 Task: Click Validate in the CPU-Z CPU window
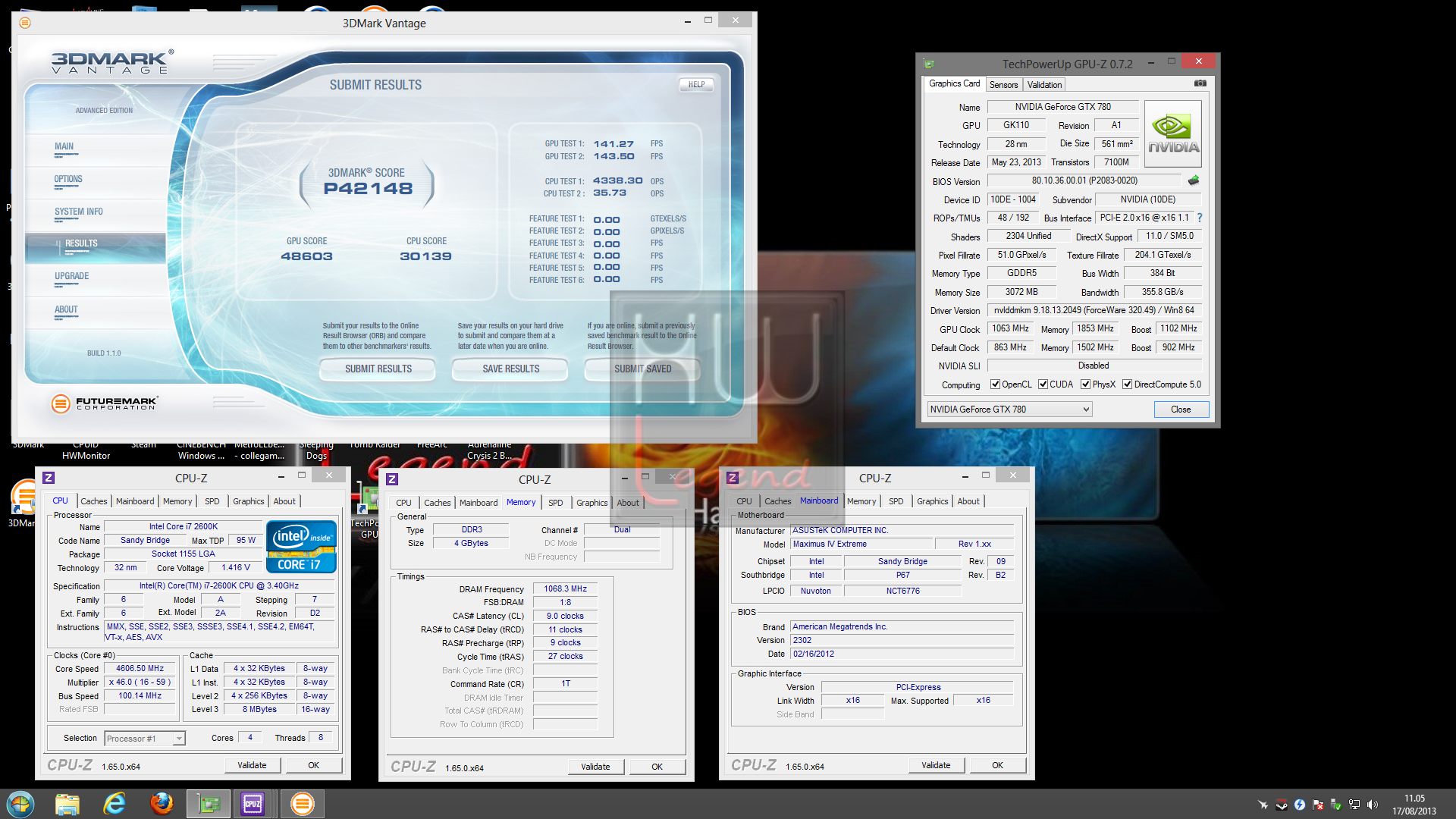point(252,765)
